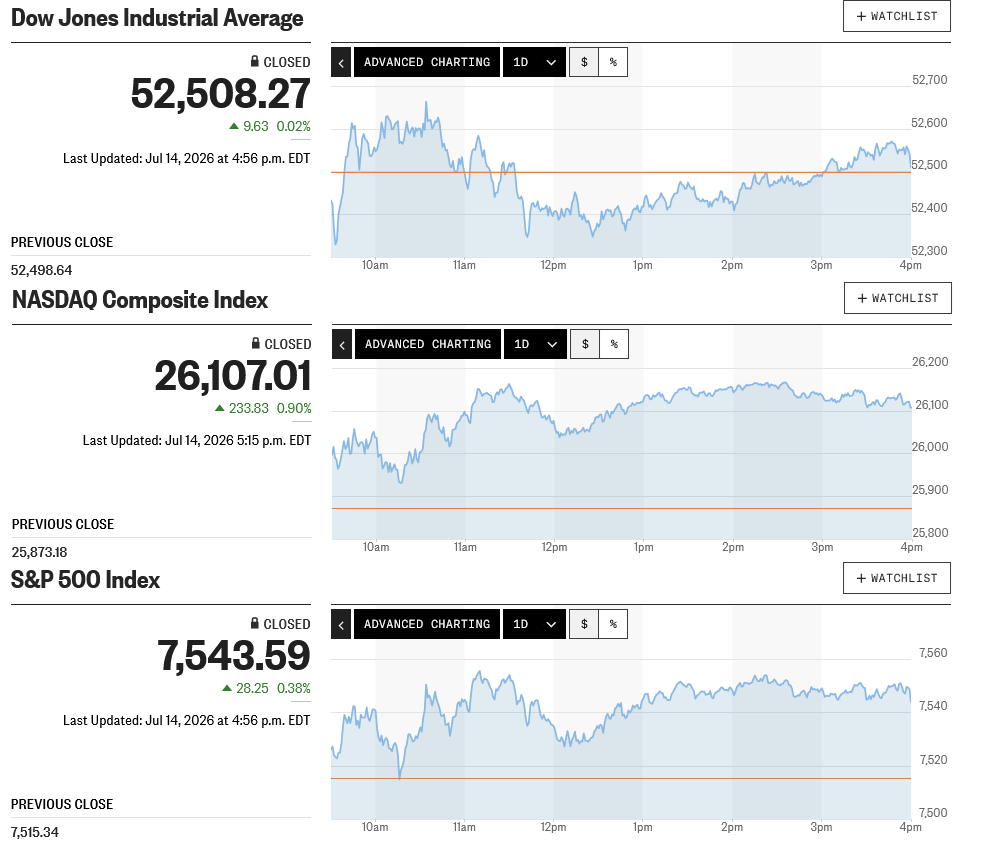Open the S&P 500 1D timeframe dropdown
Image resolution: width=988 pixels, height=847 pixels.
click(534, 624)
